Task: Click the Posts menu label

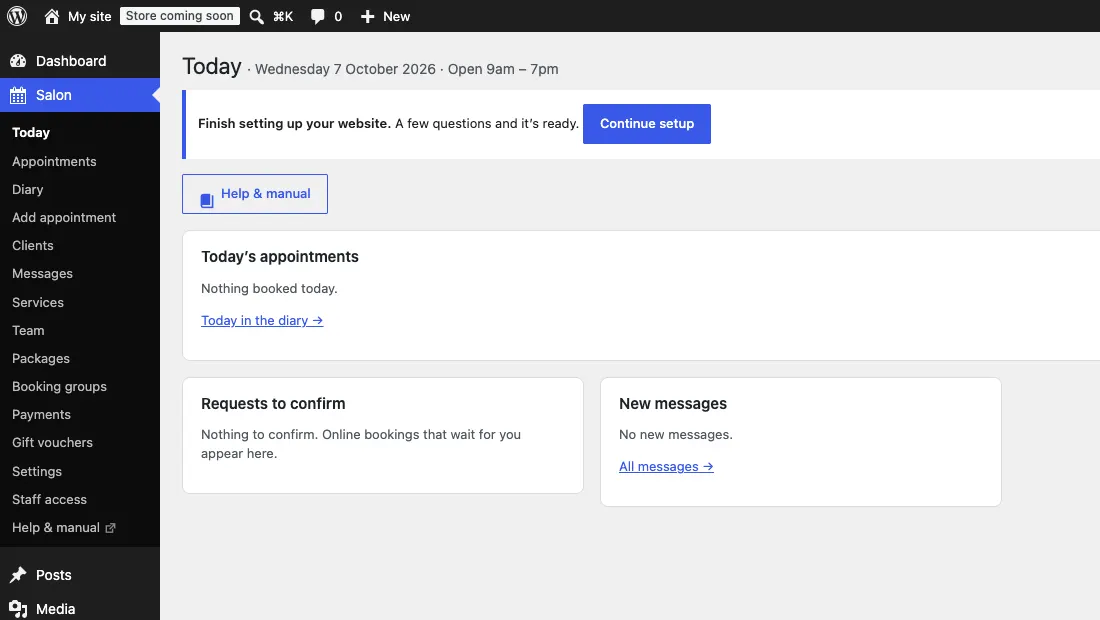Action: pyautogui.click(x=54, y=575)
